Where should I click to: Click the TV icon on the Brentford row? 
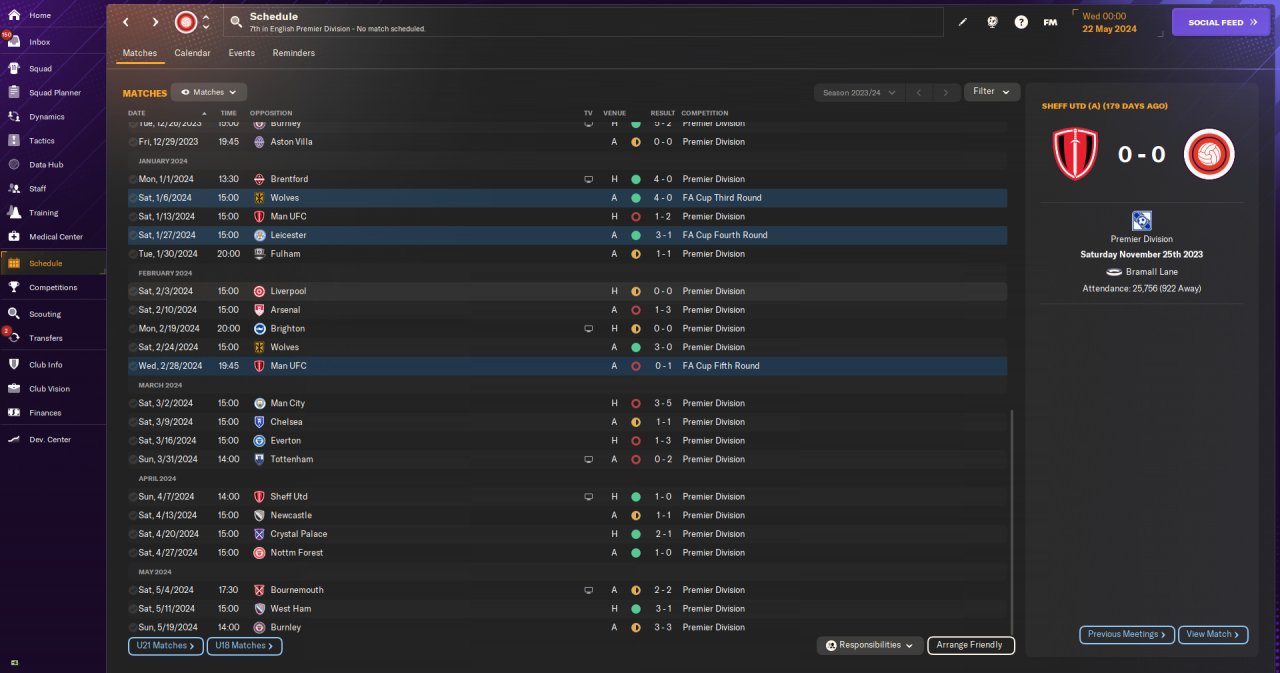pos(588,179)
